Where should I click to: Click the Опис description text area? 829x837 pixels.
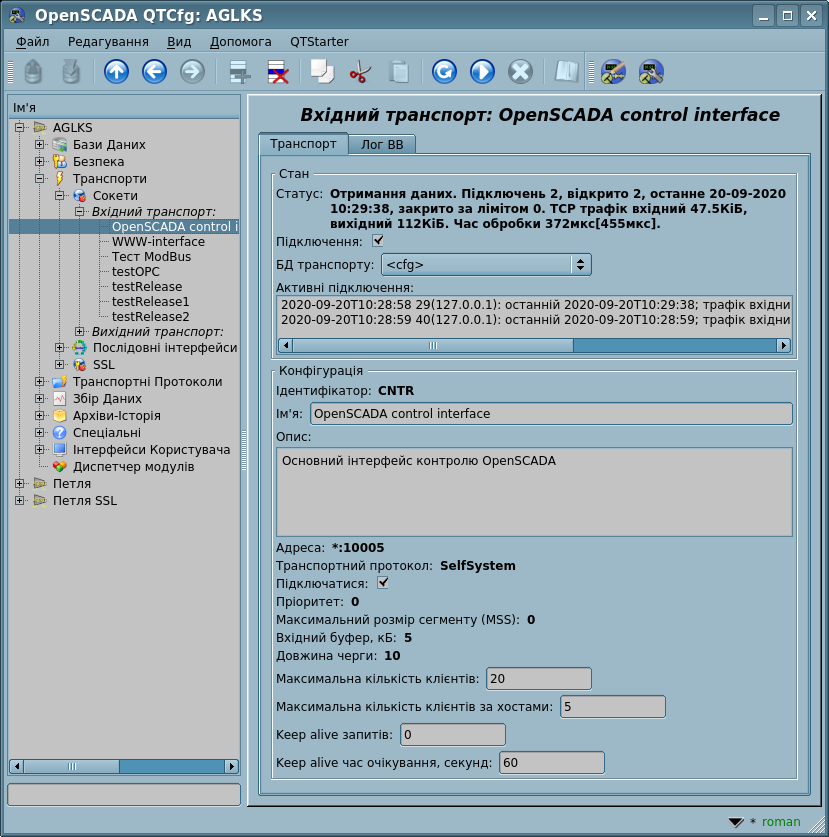click(x=534, y=492)
